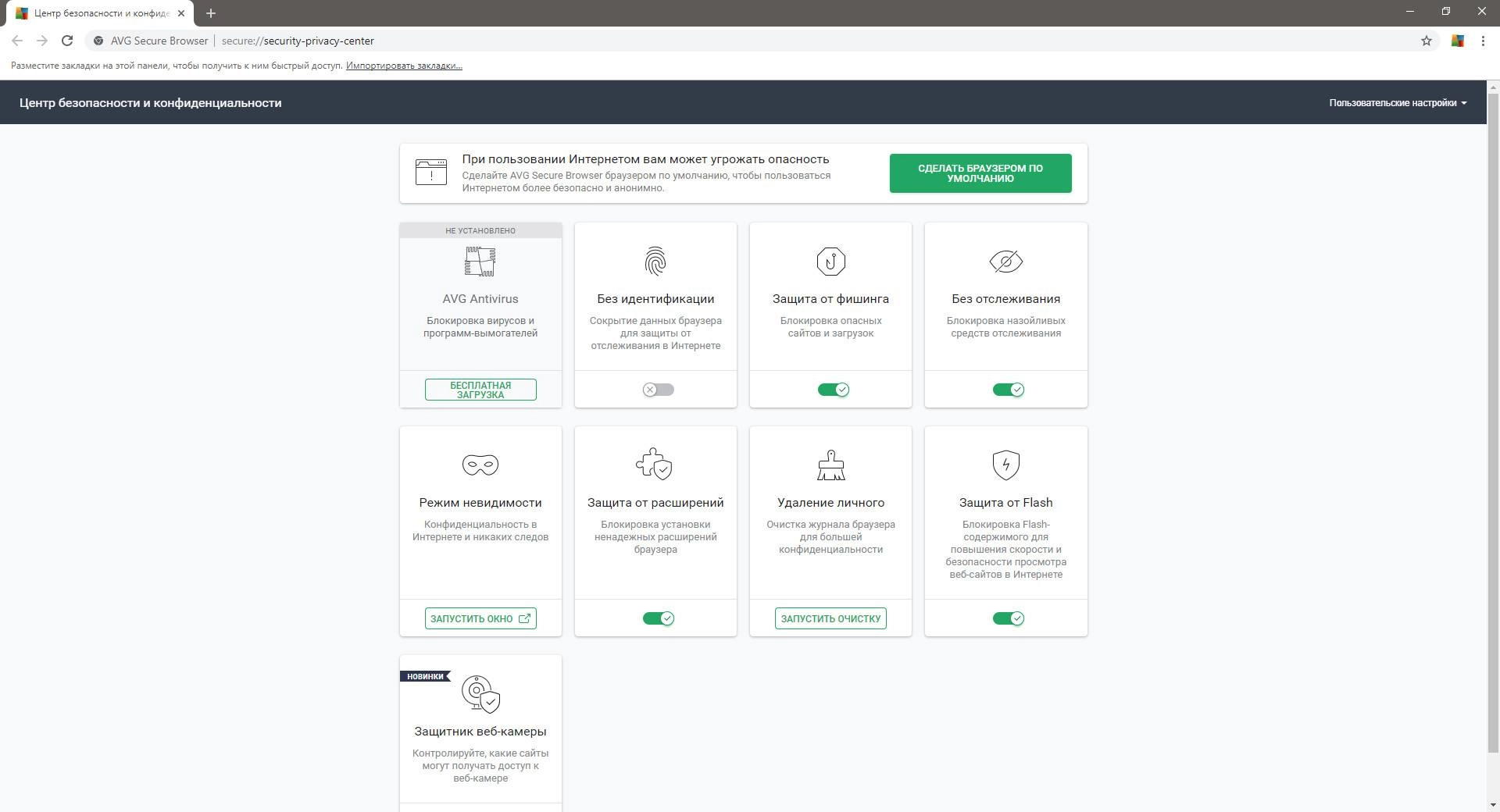This screenshot has height=812, width=1500.
Task: Click the crossed-eye icon for Без отслеживания
Action: [1005, 262]
